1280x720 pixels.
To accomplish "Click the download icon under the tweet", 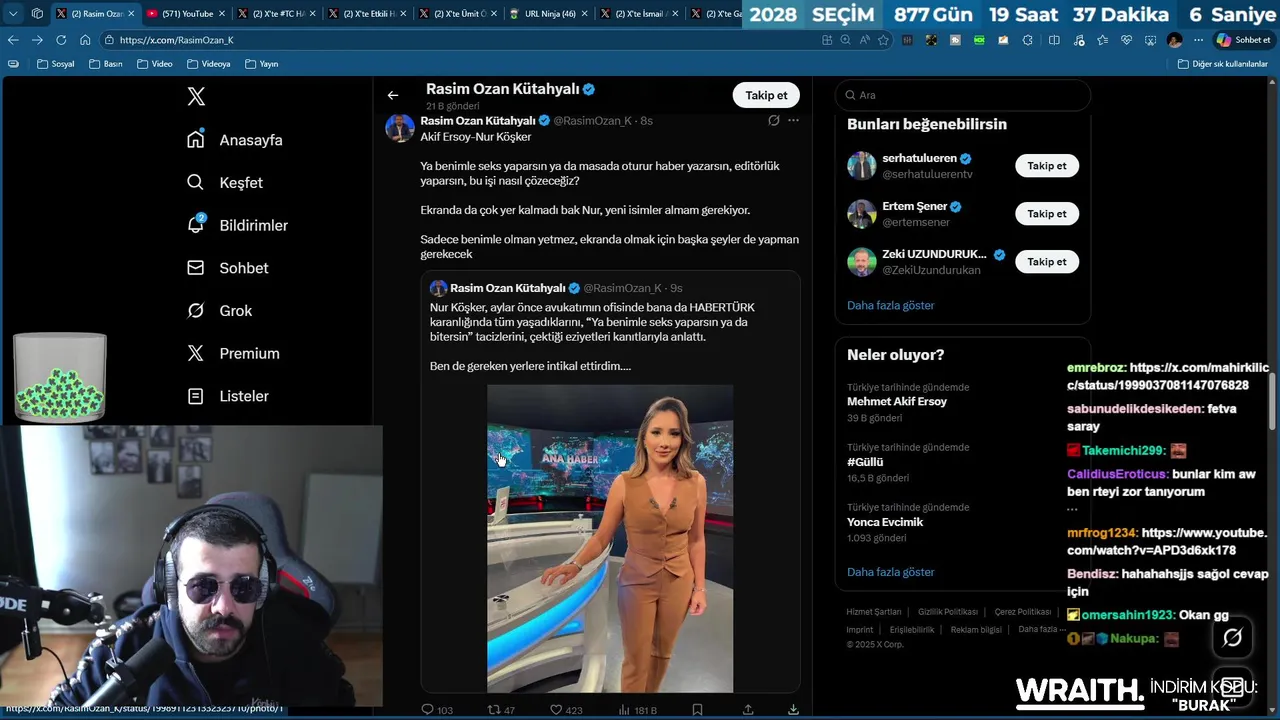I will [793, 710].
